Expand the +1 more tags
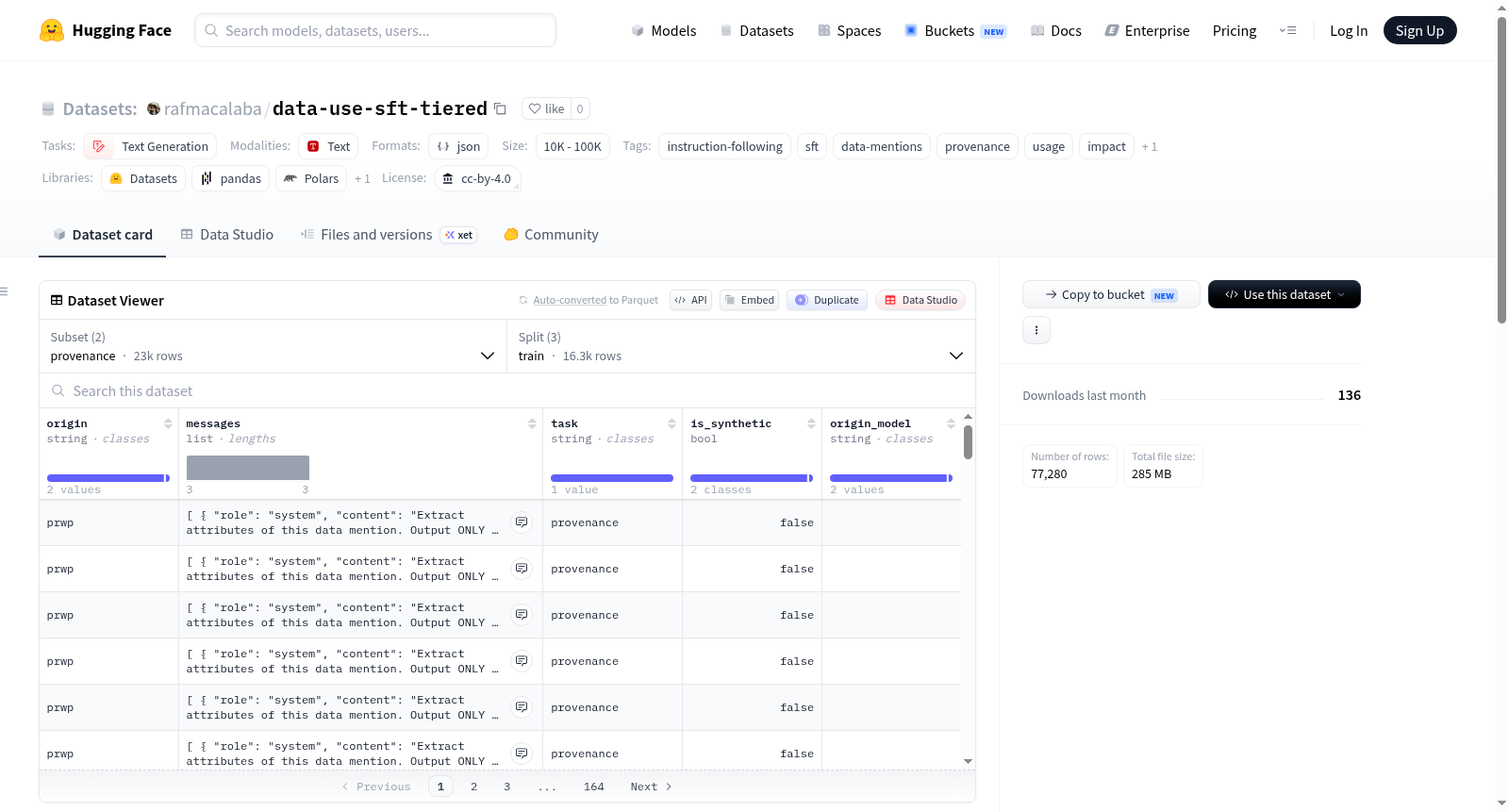The image size is (1509, 812). pyautogui.click(x=1150, y=146)
